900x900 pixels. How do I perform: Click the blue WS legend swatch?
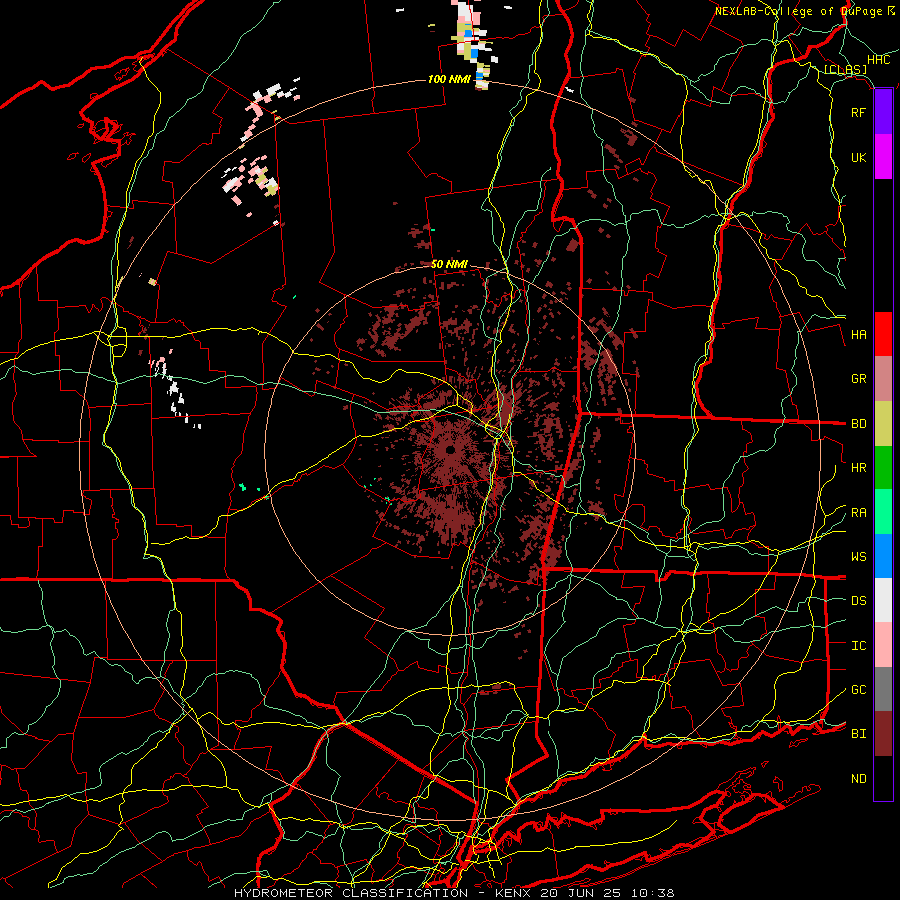point(883,556)
